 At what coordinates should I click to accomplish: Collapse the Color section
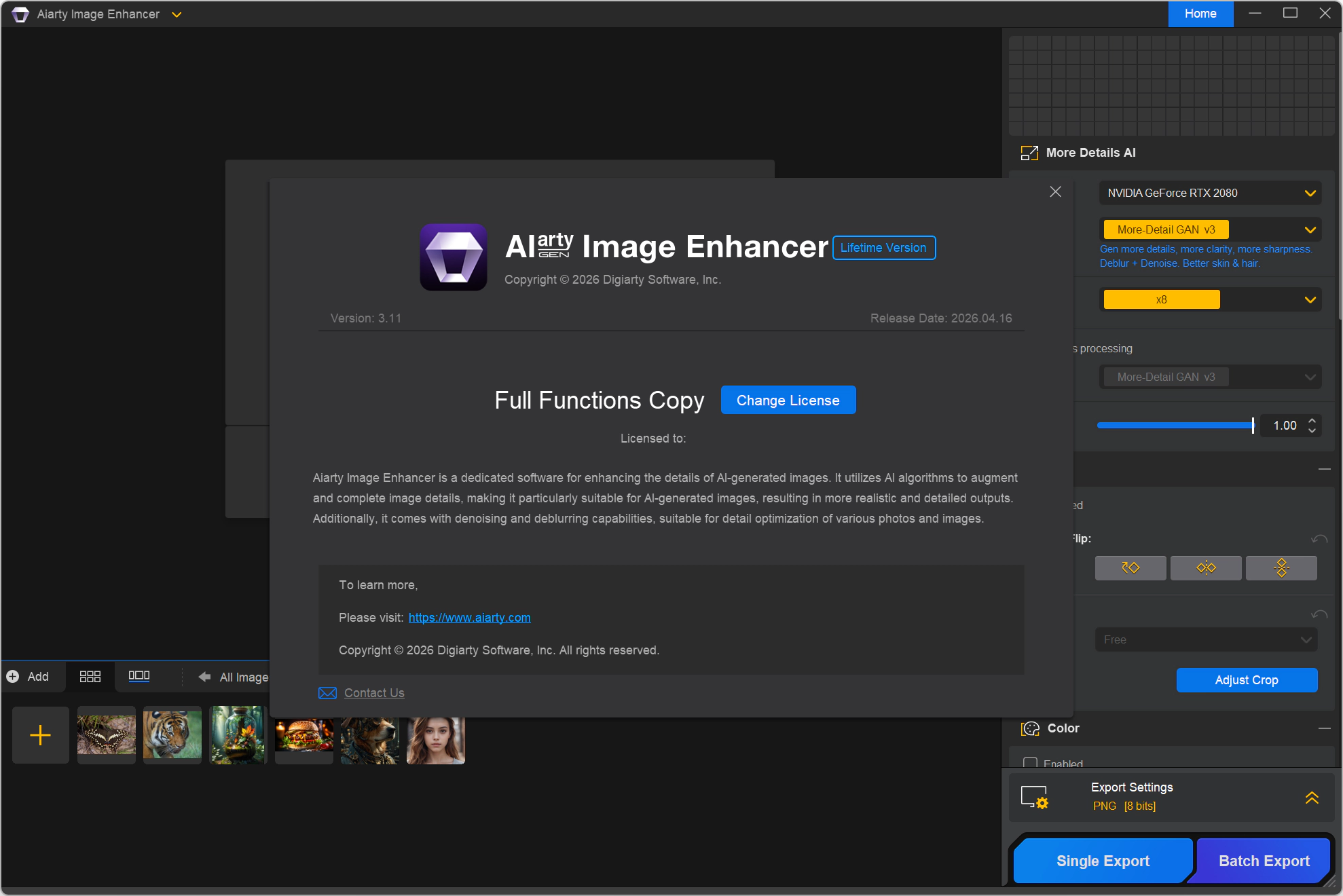point(1324,728)
